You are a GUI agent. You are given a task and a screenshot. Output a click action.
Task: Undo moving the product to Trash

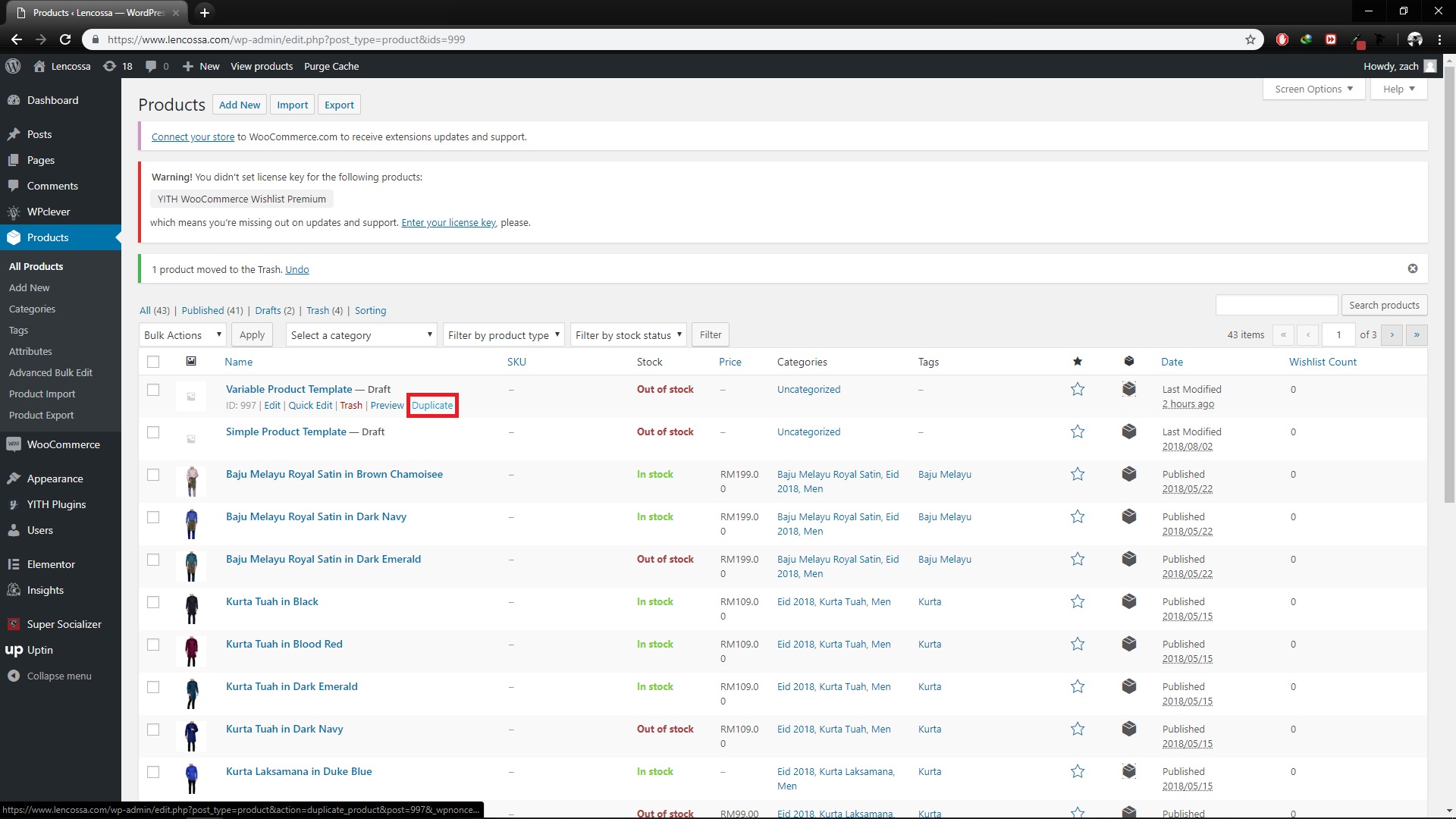(x=297, y=269)
